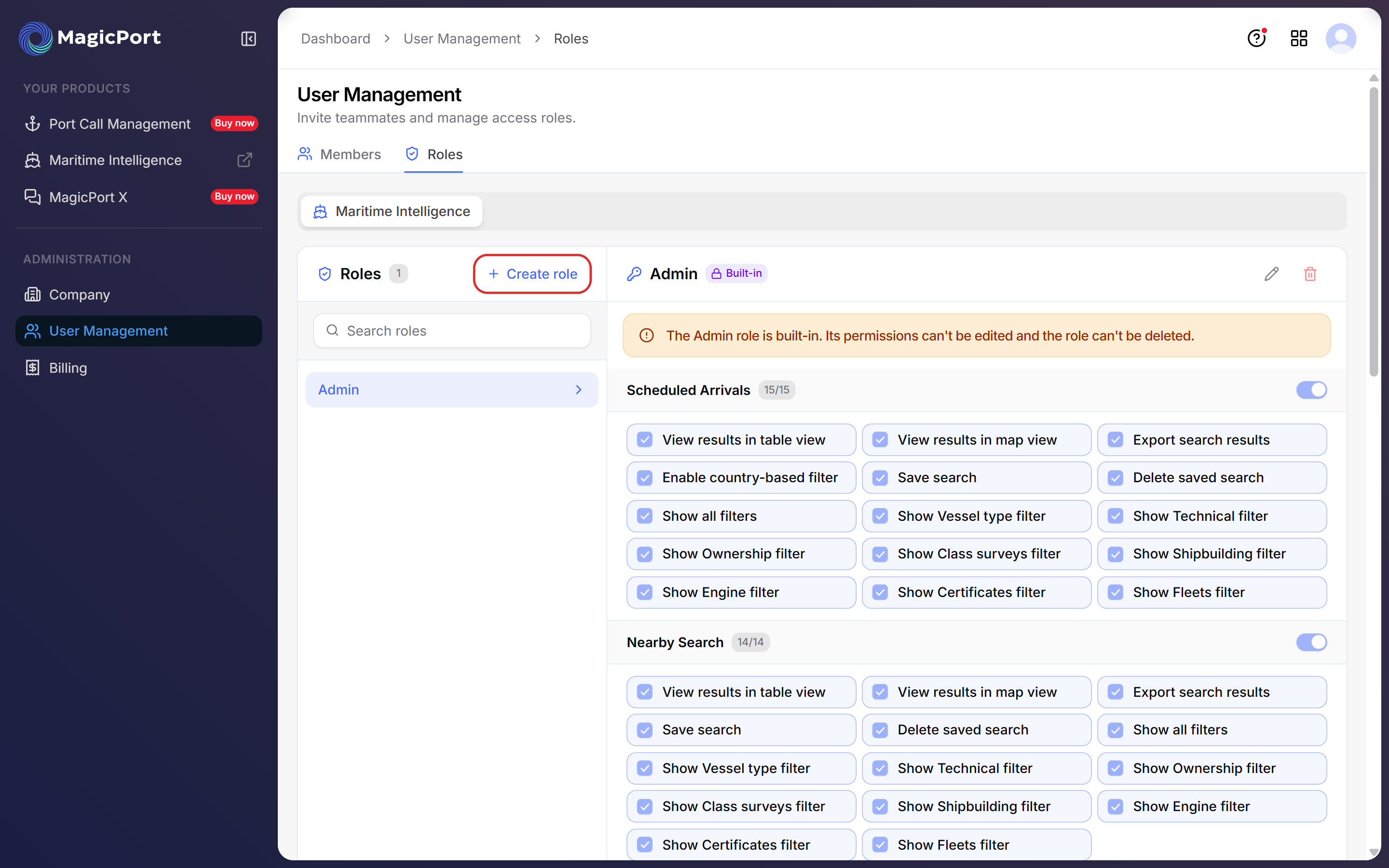Select the Maritime Intelligence product tab

click(392, 211)
